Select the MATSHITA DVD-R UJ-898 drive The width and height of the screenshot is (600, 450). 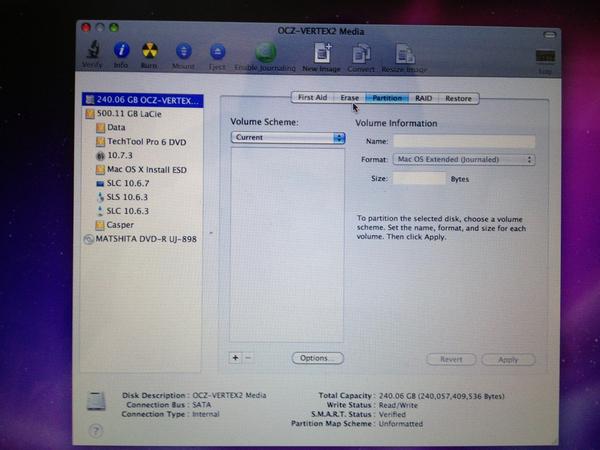tap(142, 239)
